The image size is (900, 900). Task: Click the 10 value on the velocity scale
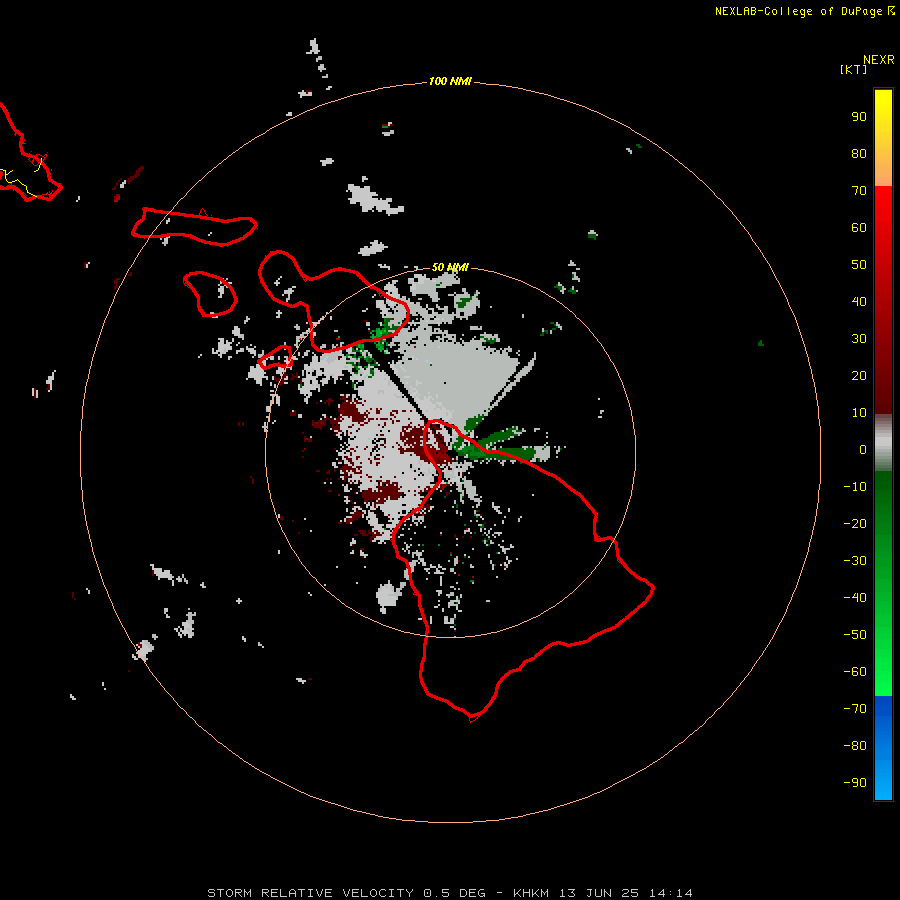[859, 413]
